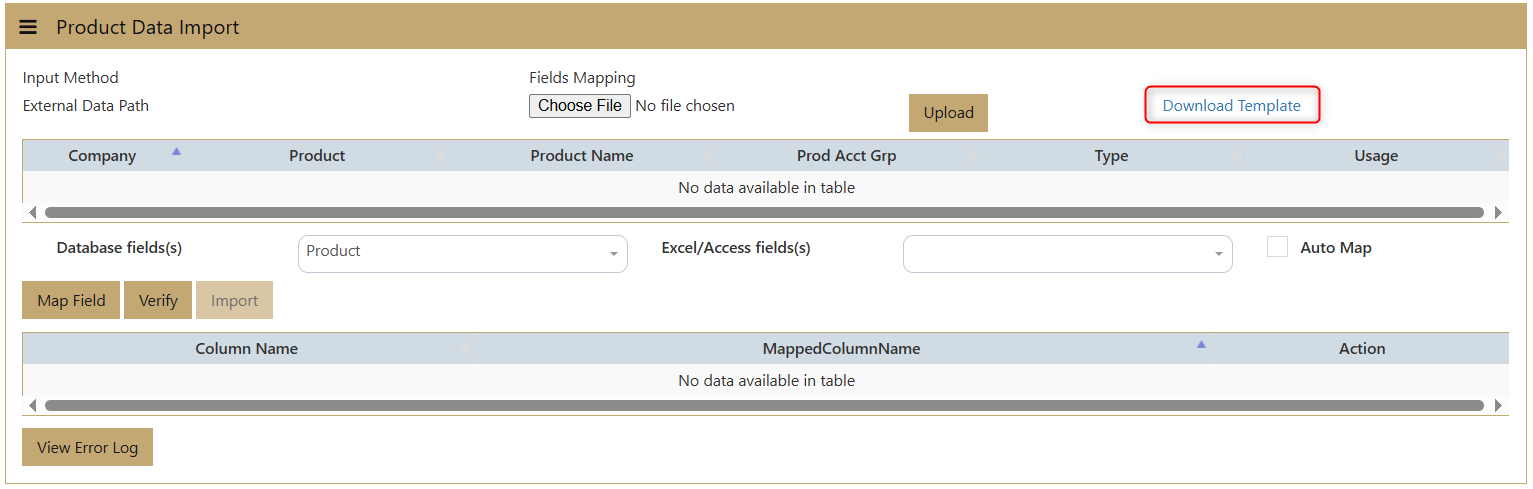
Task: Open the View Error Log button
Action: (x=87, y=448)
